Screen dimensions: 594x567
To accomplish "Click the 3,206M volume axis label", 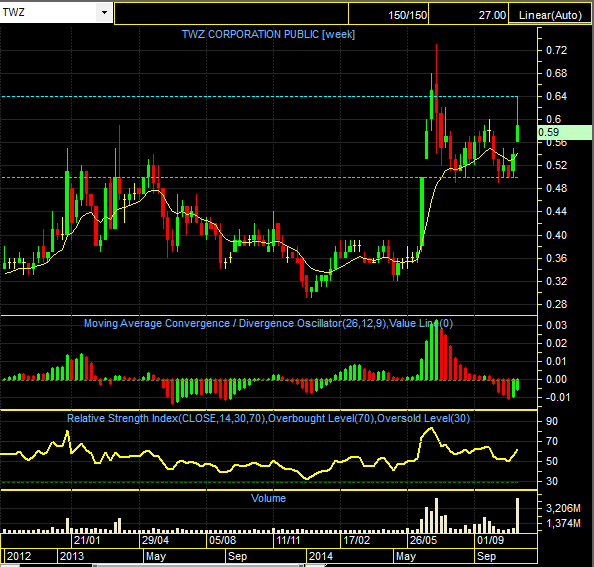I will [x=563, y=508].
